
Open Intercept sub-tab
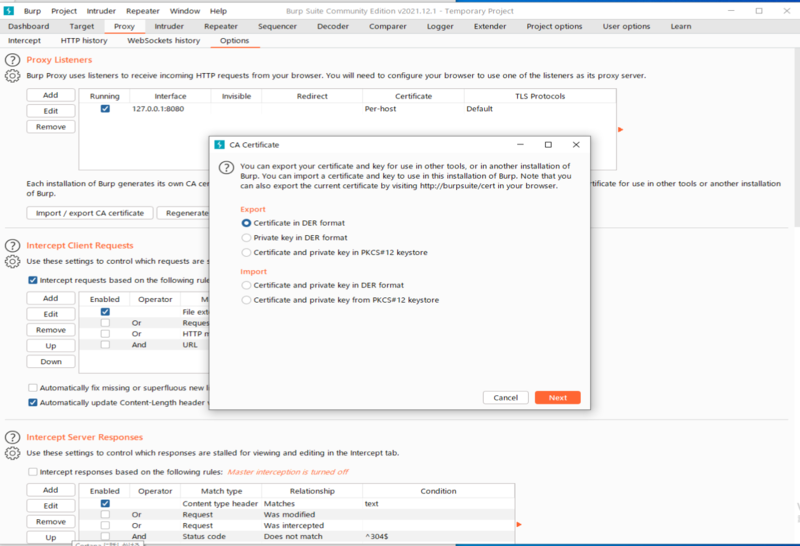coord(24,41)
